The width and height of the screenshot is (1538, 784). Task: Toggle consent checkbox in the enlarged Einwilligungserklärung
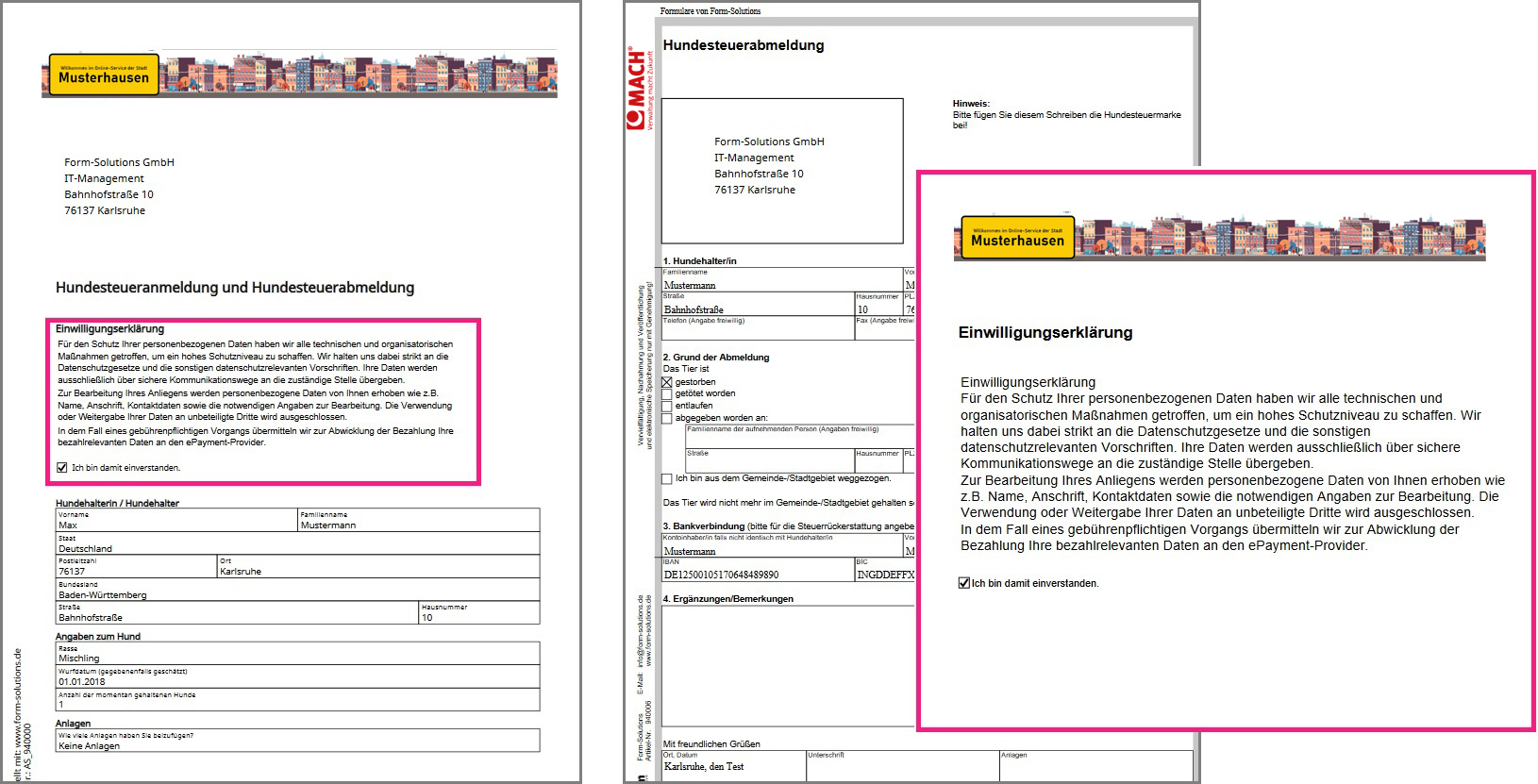[x=963, y=583]
